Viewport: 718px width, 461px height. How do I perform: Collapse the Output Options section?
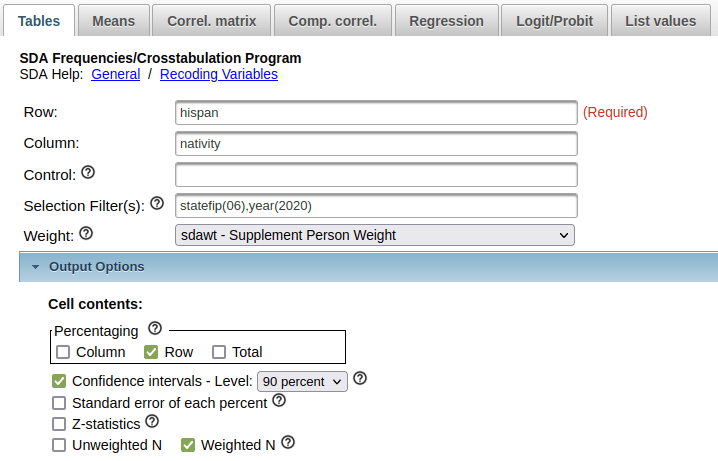coord(36,267)
